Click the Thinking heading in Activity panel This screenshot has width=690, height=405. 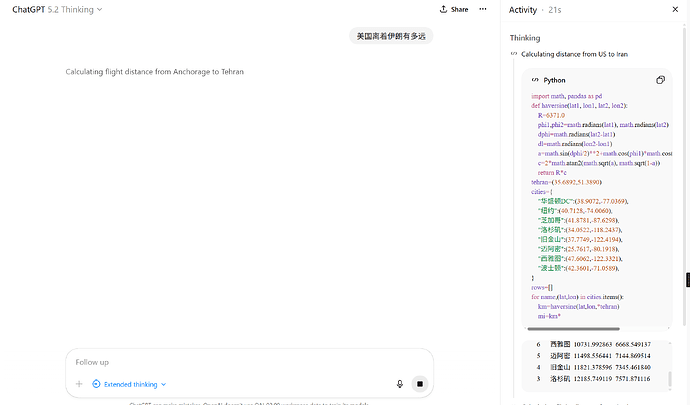coord(525,38)
